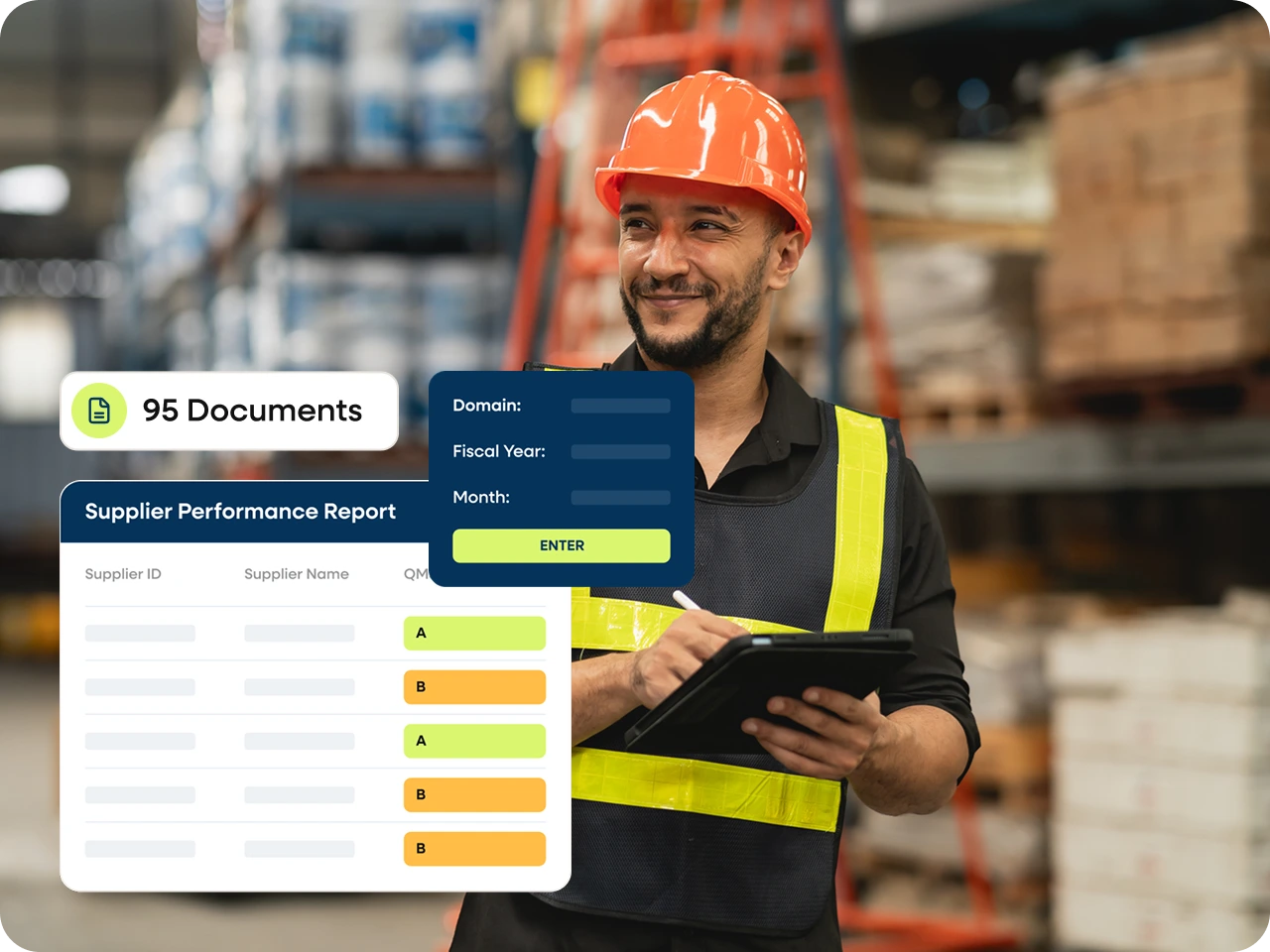1270x952 pixels.
Task: Click the 95 Documents badge text
Action: click(252, 411)
